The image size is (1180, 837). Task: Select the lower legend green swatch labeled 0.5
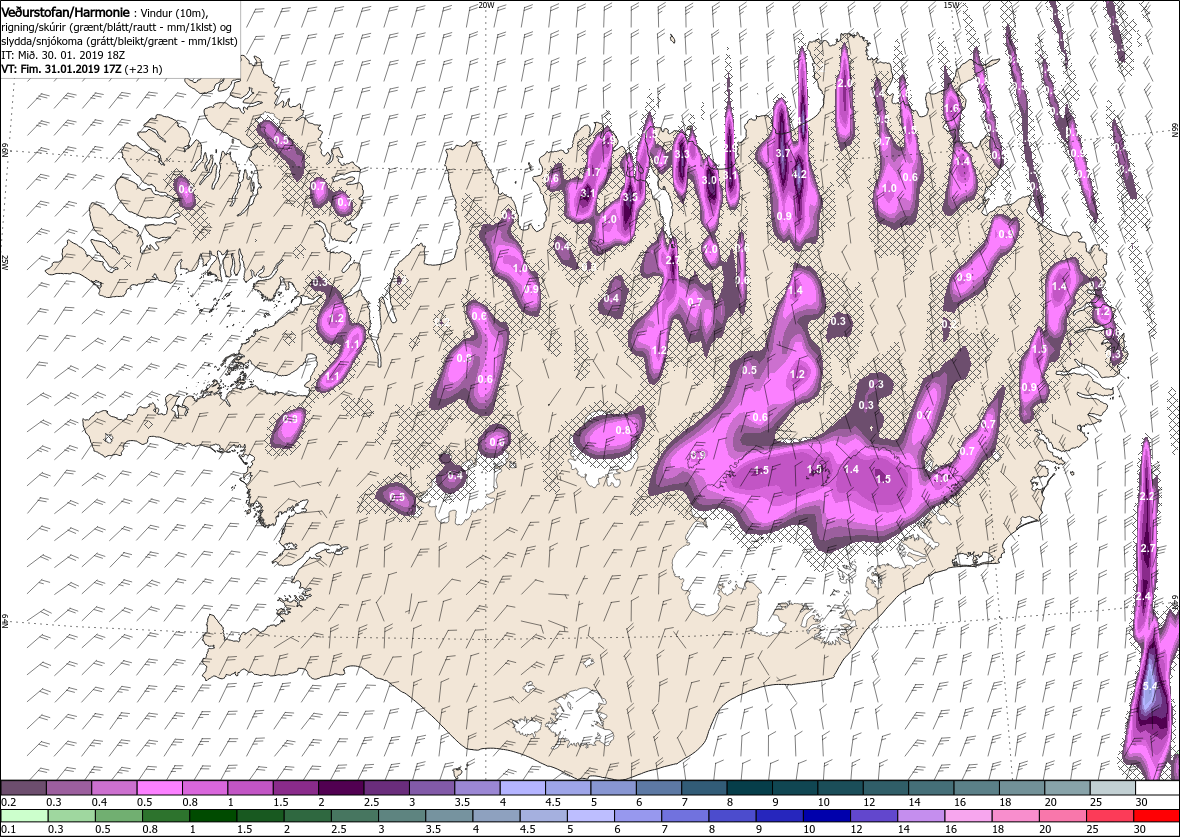coord(118,816)
